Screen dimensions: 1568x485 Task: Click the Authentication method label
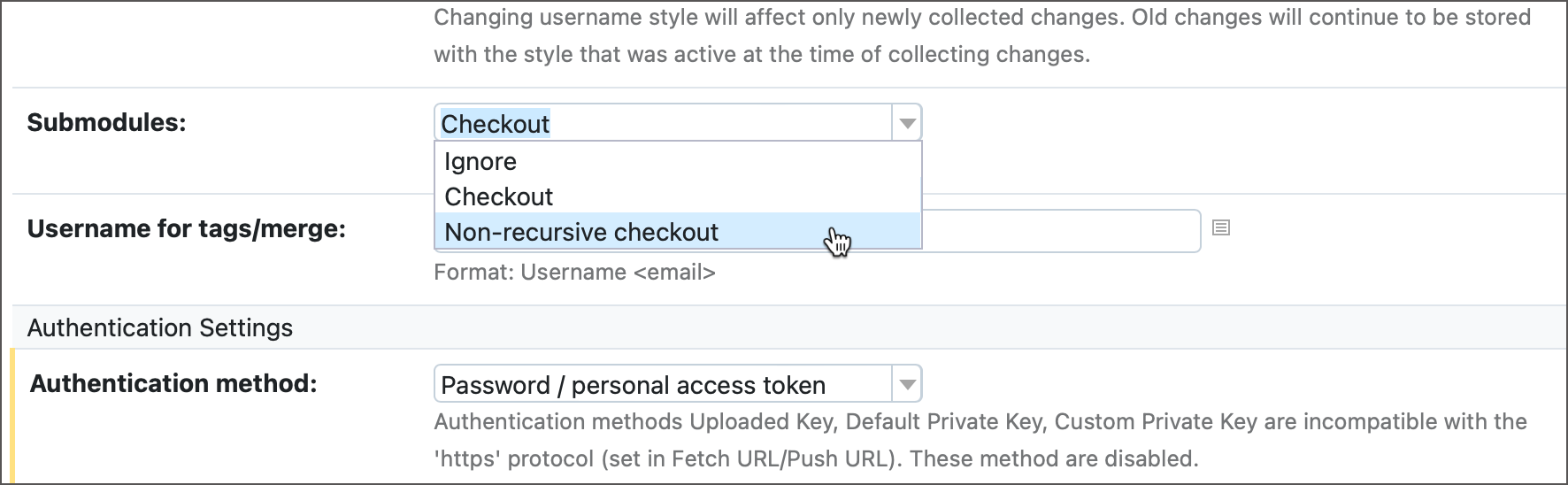click(x=173, y=383)
